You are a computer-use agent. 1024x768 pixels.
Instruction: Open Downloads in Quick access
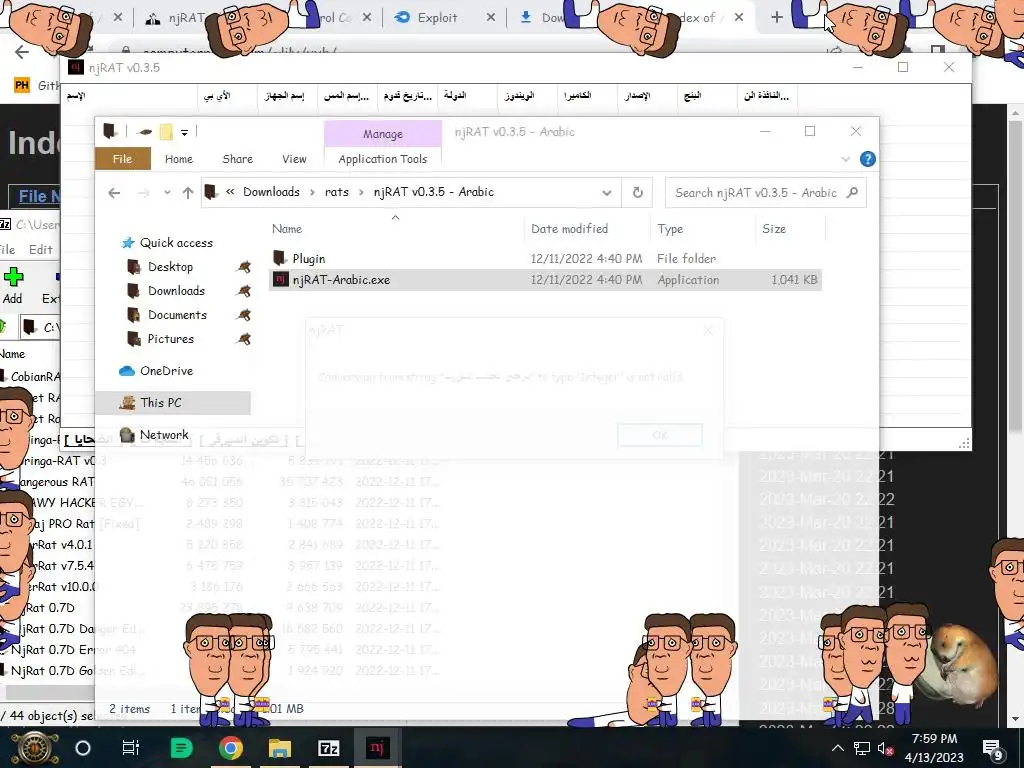(176, 291)
